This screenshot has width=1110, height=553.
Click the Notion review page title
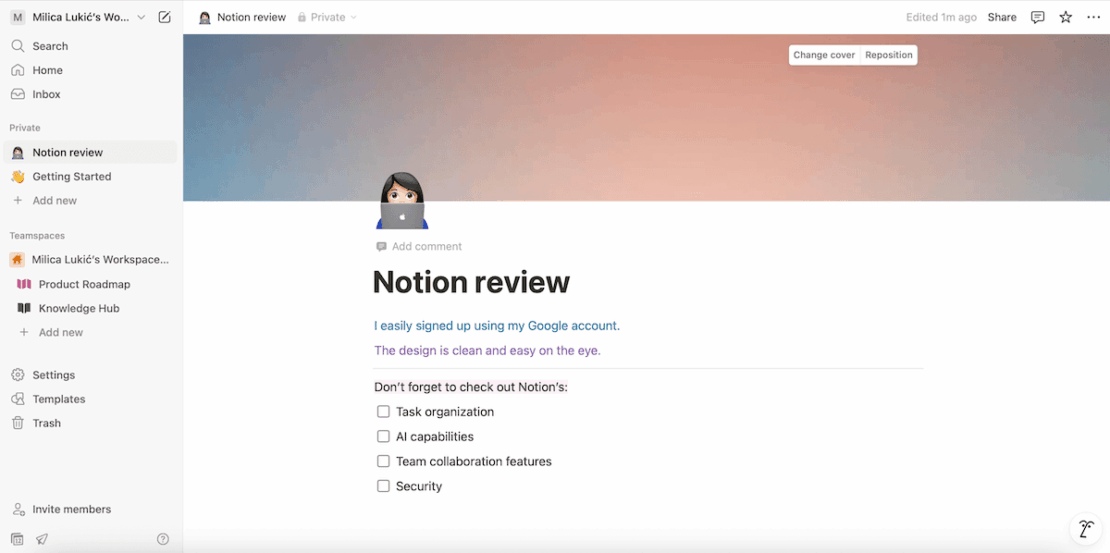point(471,282)
